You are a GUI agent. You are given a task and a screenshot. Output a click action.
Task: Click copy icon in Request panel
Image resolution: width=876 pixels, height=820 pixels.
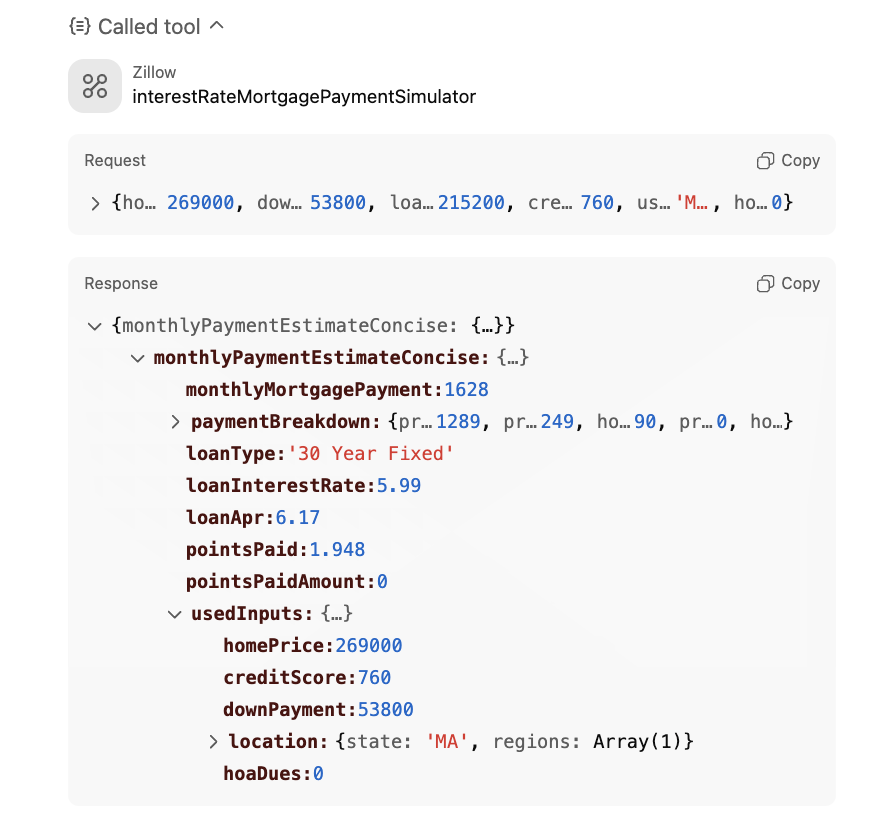766,161
